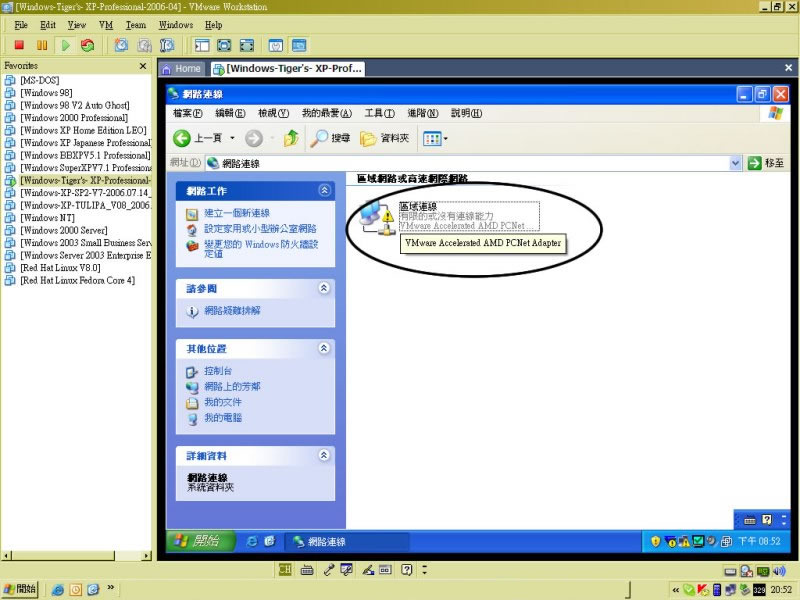Collapse the 詳細資料 panel
This screenshot has width=800, height=600.
point(324,455)
